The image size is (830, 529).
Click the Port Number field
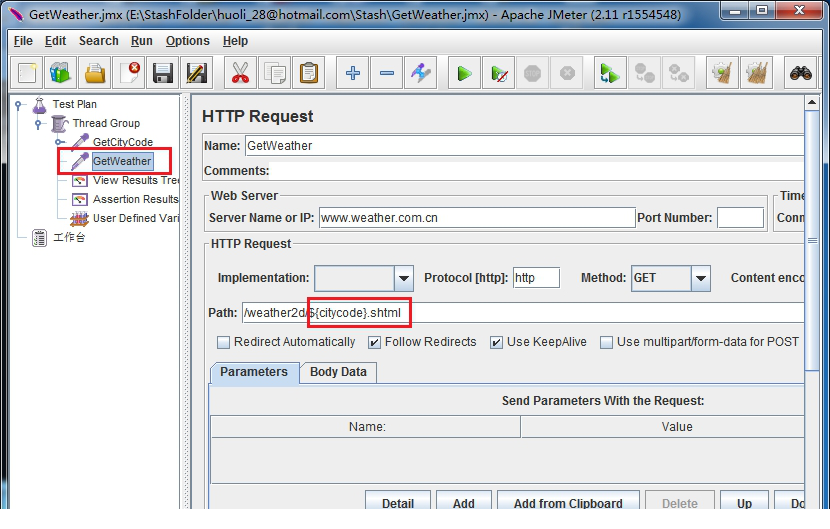coord(740,218)
